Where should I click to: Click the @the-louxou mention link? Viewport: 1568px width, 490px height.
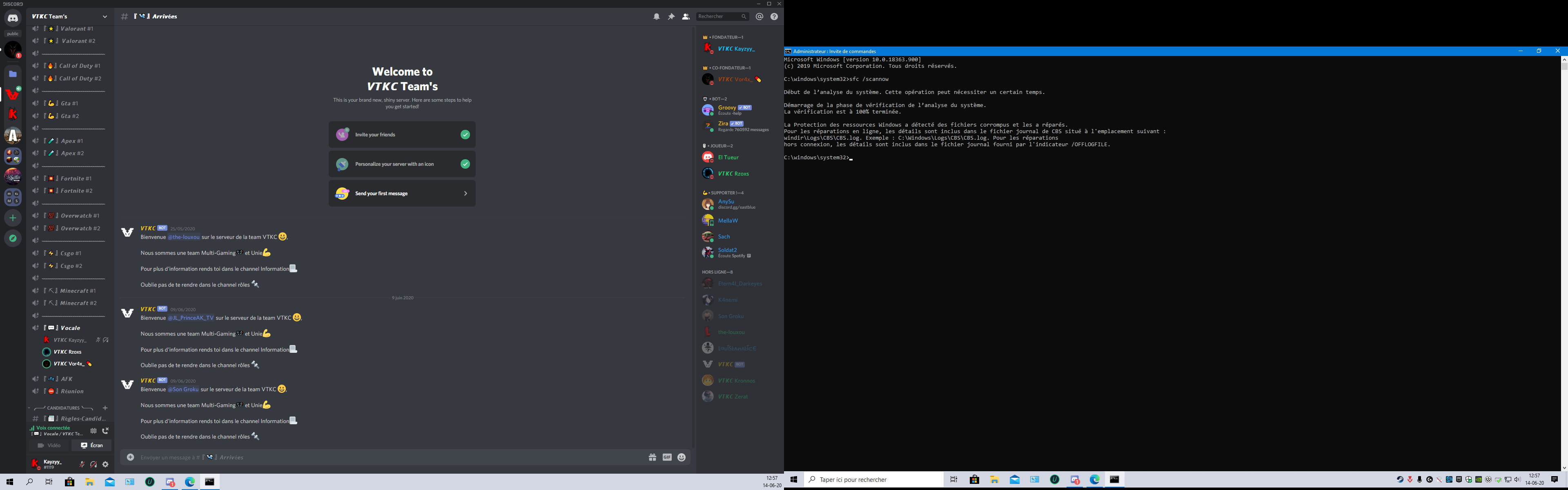[184, 237]
